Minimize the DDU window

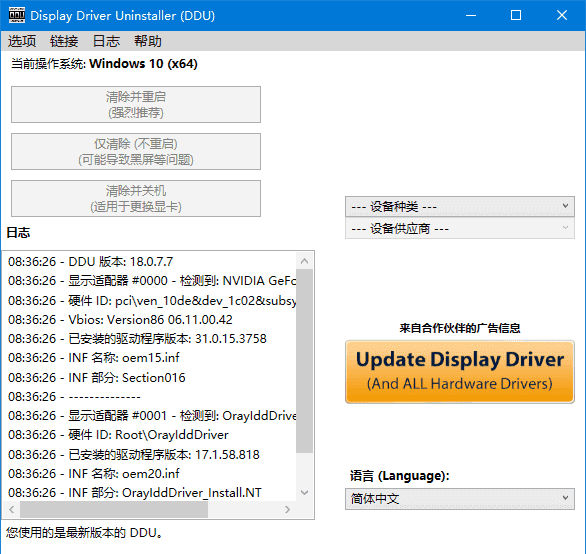click(471, 15)
